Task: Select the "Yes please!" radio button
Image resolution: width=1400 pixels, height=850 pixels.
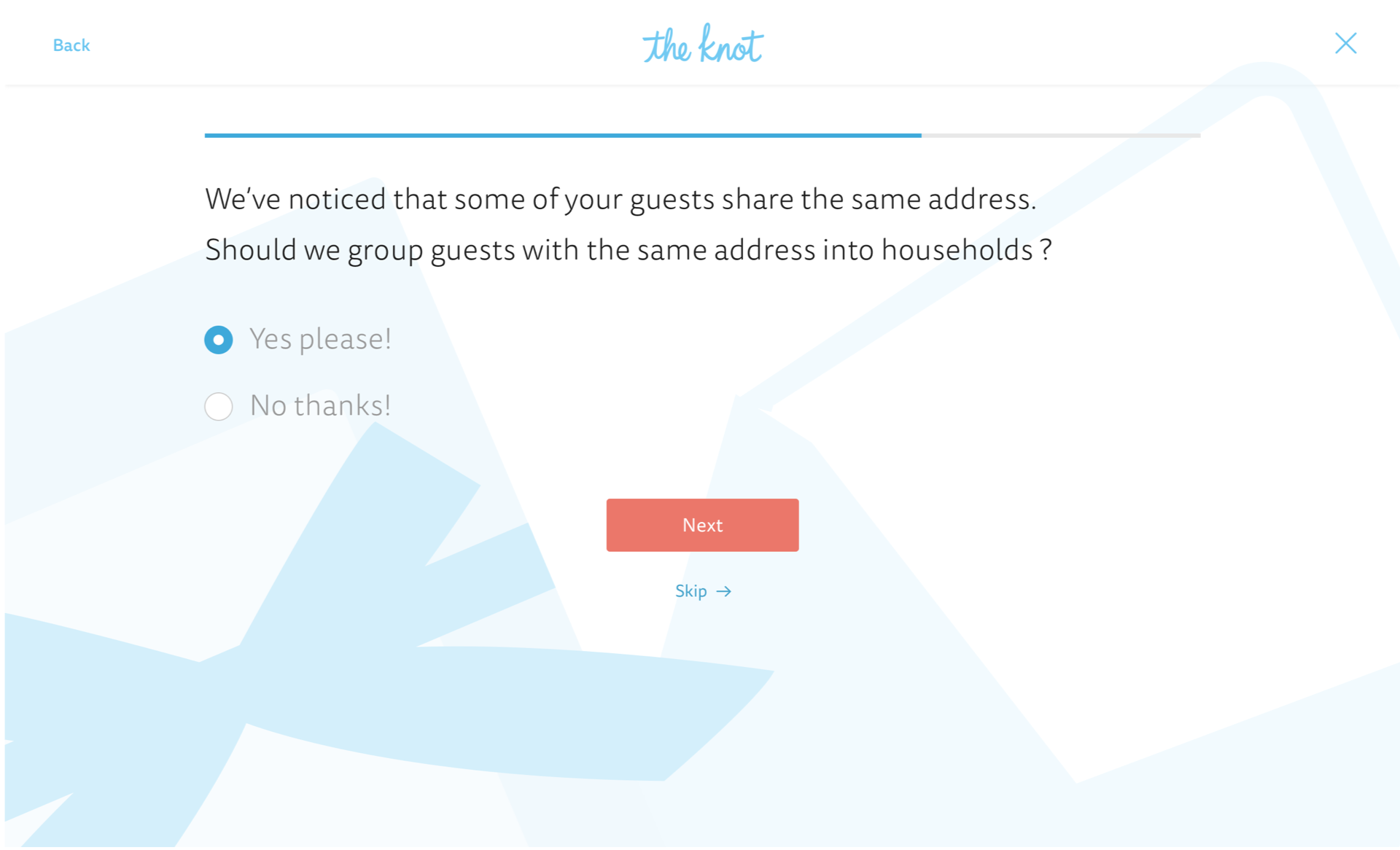Action: [x=219, y=340]
